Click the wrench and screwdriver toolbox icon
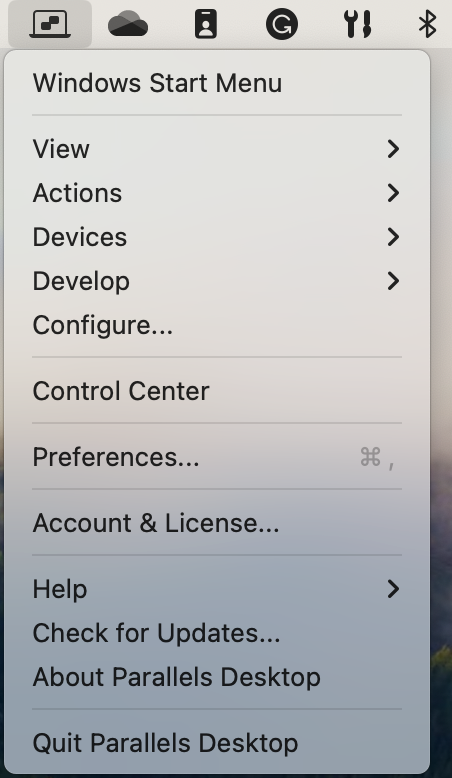Image resolution: width=452 pixels, height=778 pixels. click(358, 24)
